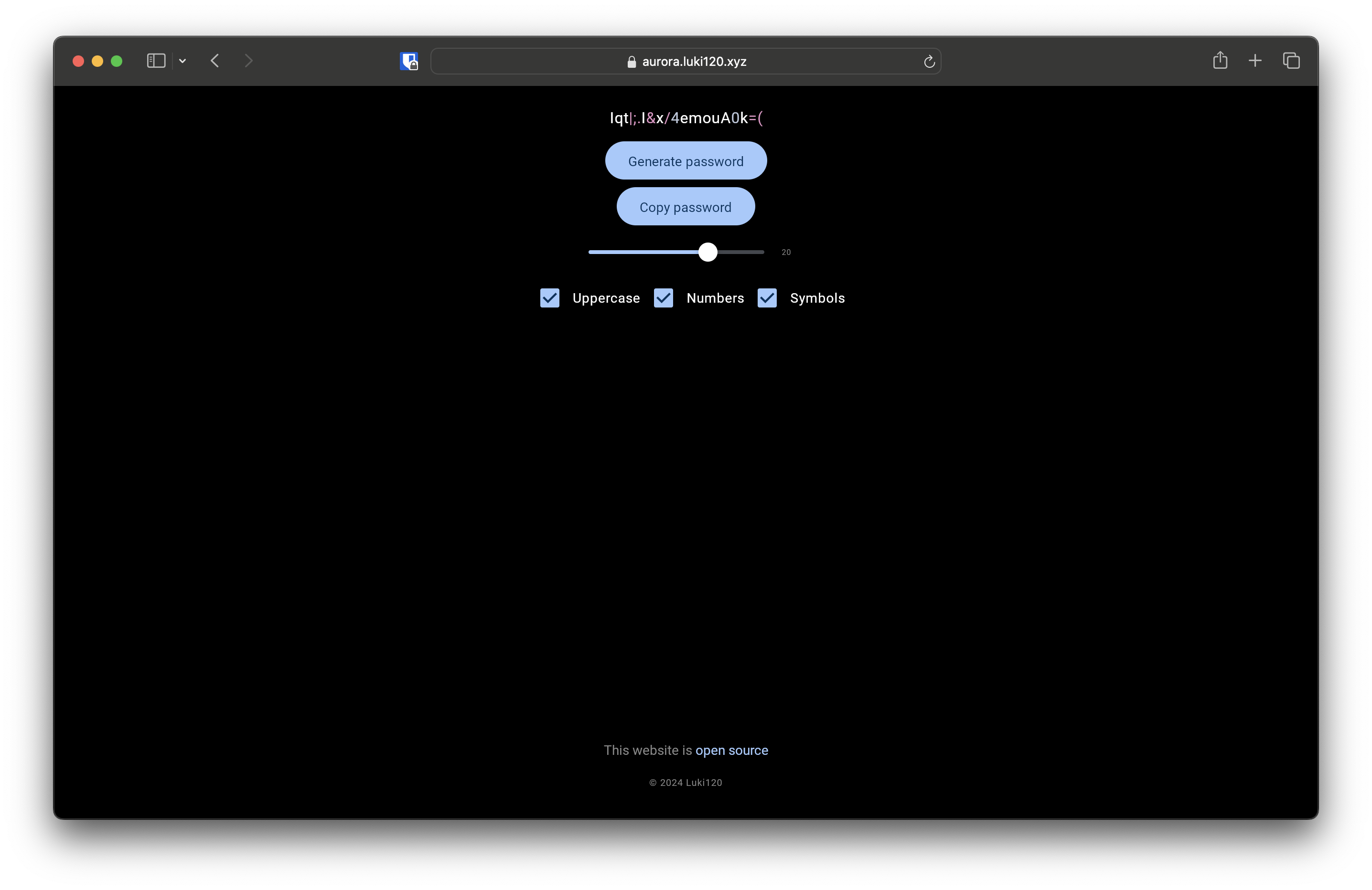
Task: Click the Generate password button
Action: tap(686, 160)
